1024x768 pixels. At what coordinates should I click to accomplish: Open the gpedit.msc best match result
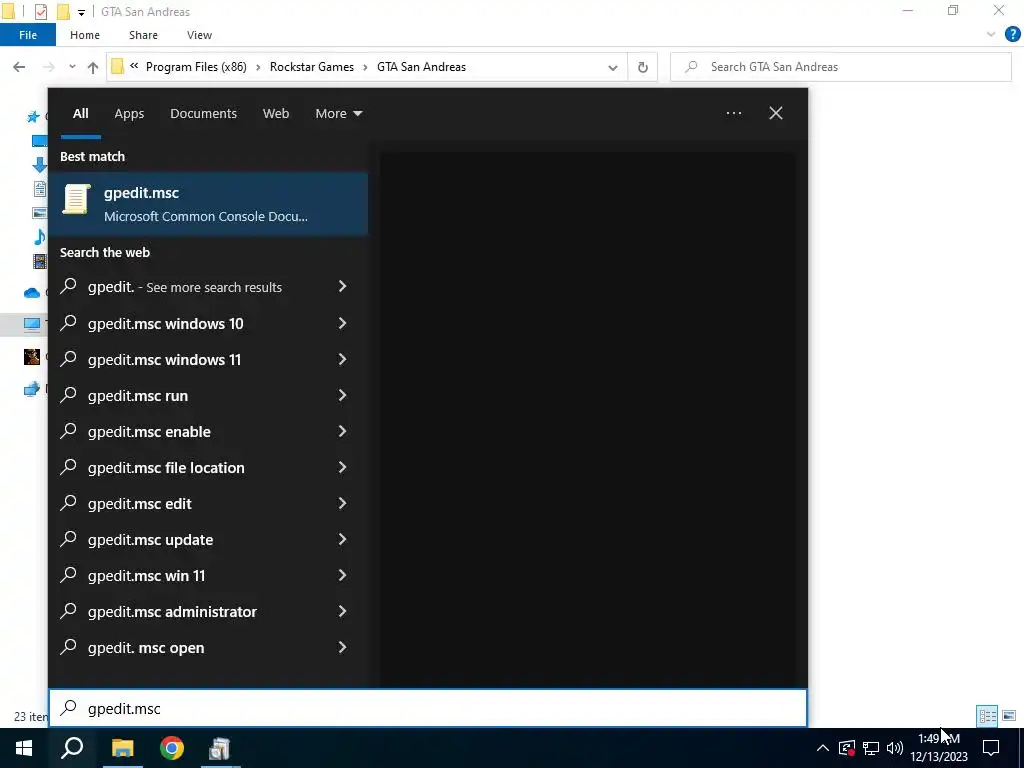point(208,204)
